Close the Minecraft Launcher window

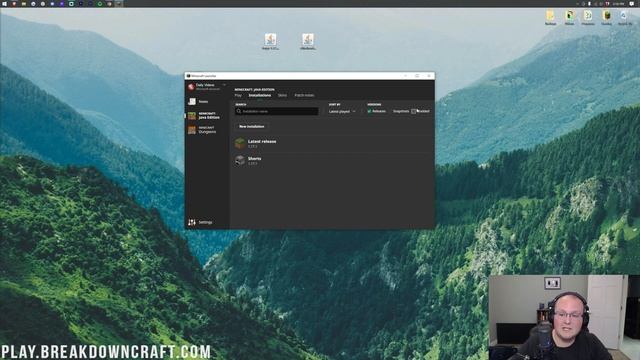[x=429, y=76]
